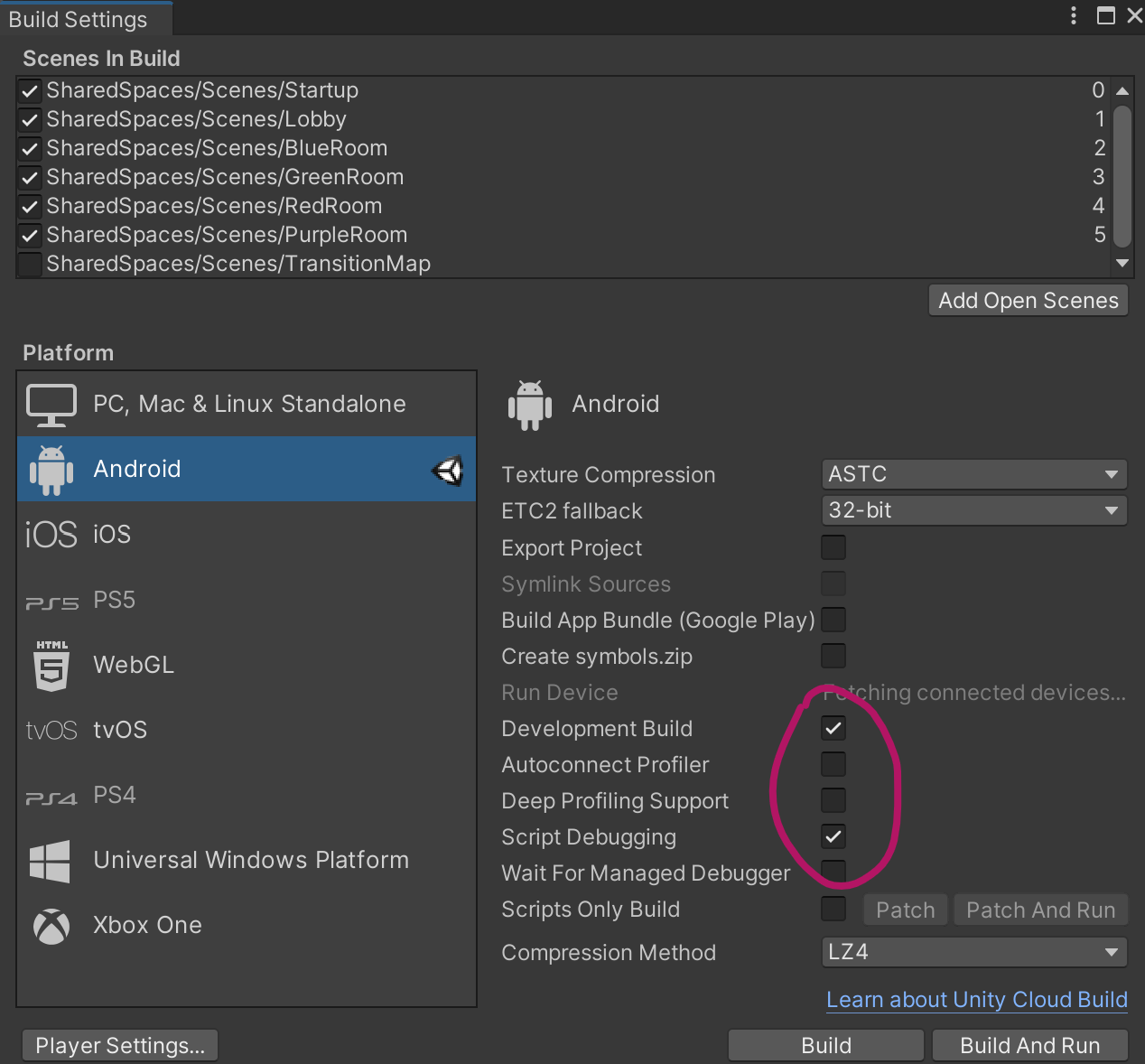Open the Learn about Unity Cloud Build link

[x=976, y=999]
